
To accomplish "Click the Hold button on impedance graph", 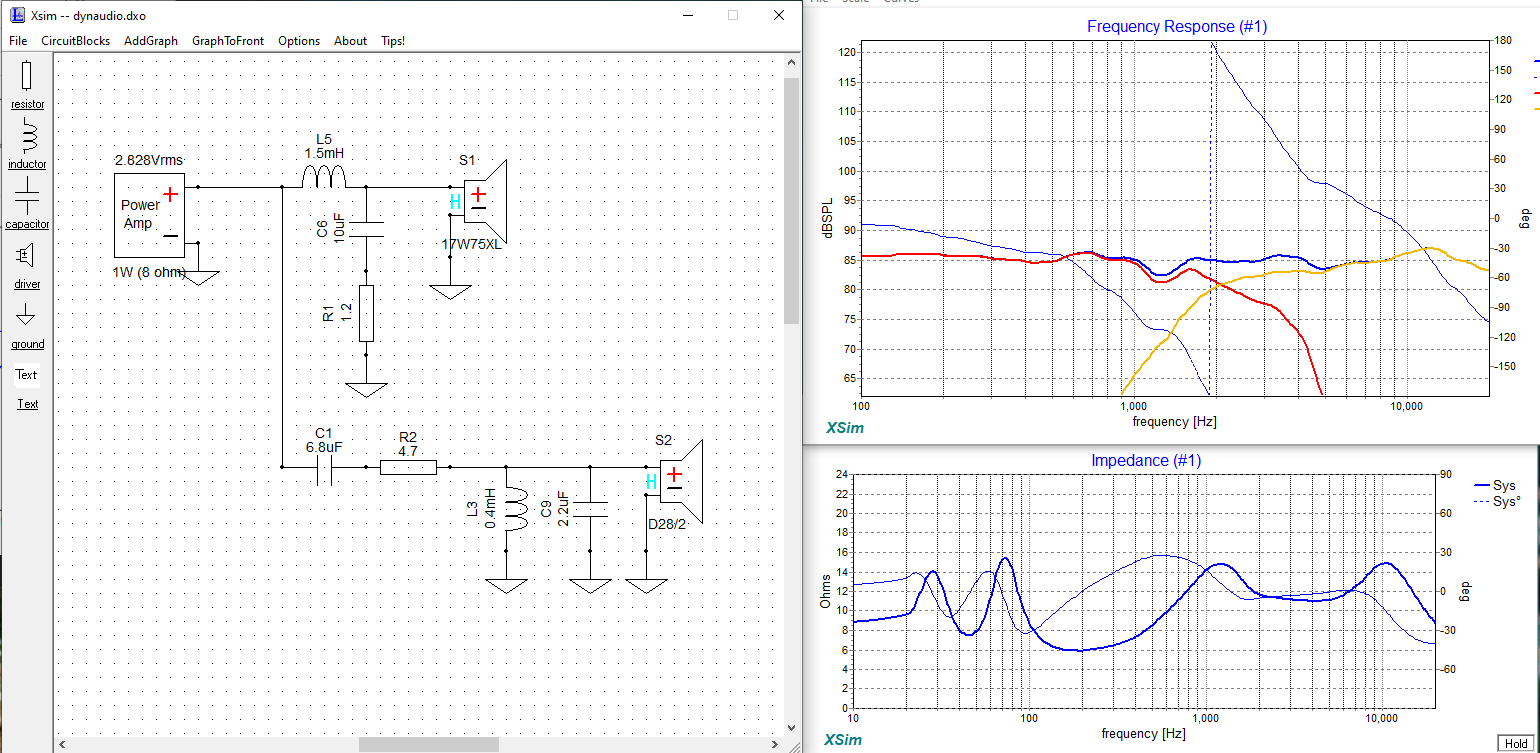I will pyautogui.click(x=1515, y=743).
